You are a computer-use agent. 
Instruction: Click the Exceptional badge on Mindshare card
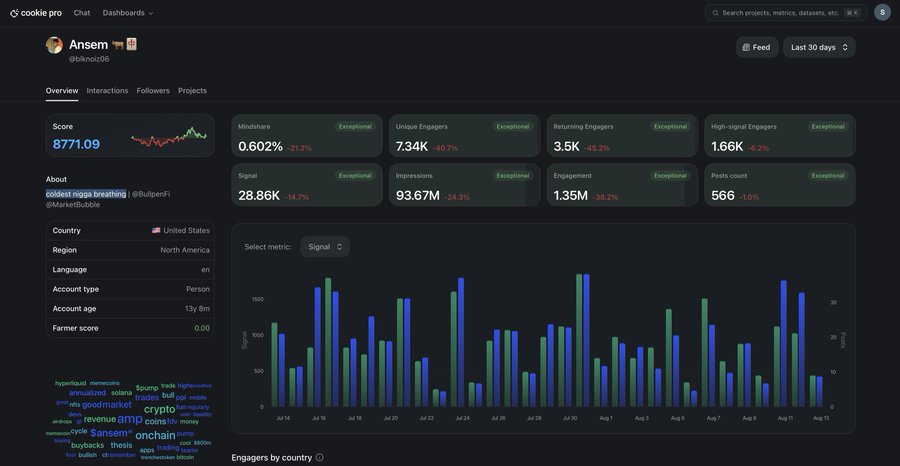click(x=355, y=126)
